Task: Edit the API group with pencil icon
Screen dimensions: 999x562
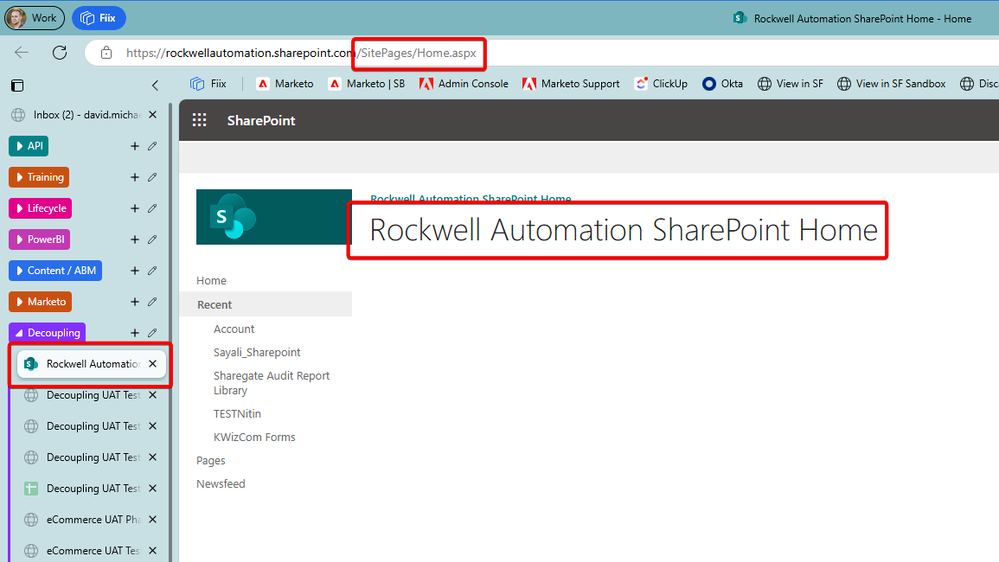Action: 152,146
